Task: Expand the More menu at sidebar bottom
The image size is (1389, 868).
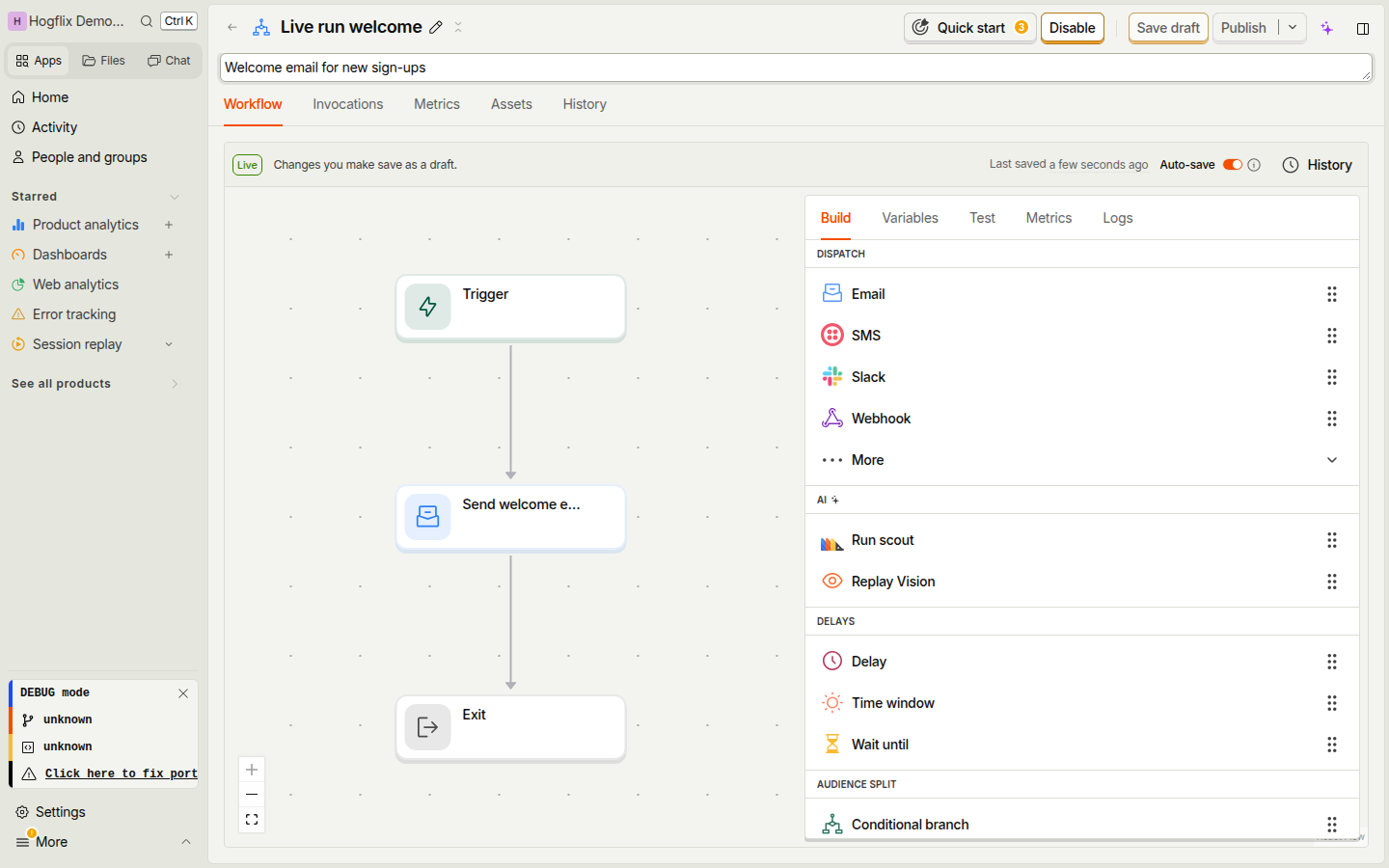Action: pos(186,842)
